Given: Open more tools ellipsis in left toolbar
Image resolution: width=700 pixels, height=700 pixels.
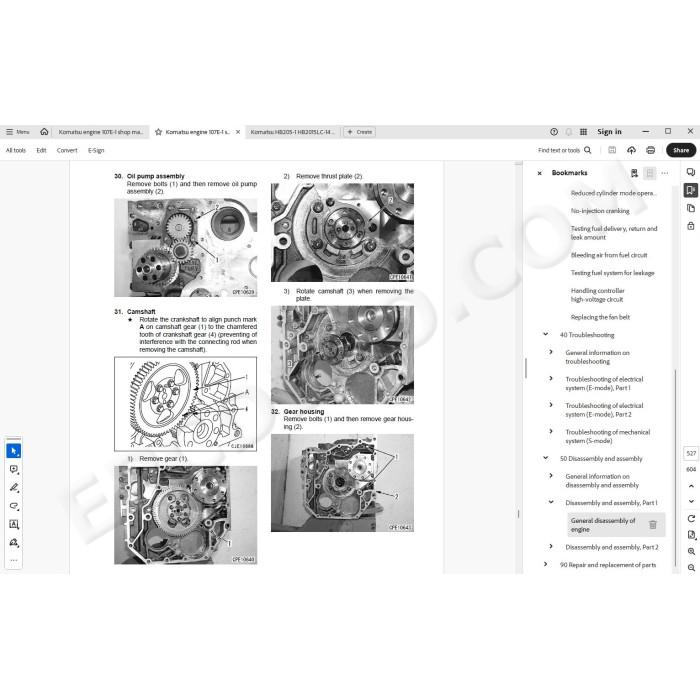Looking at the screenshot, I should 14,560.
